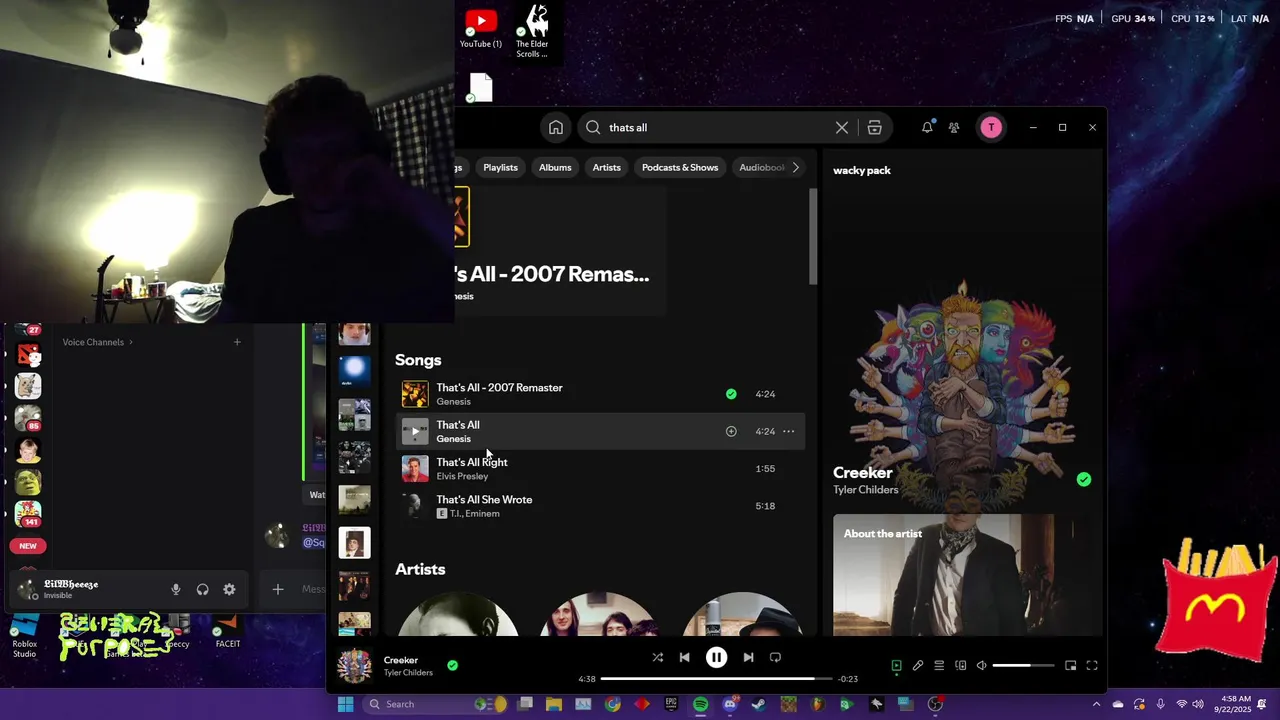Skip to next track in Spotify
Image resolution: width=1280 pixels, height=720 pixels.
748,657
